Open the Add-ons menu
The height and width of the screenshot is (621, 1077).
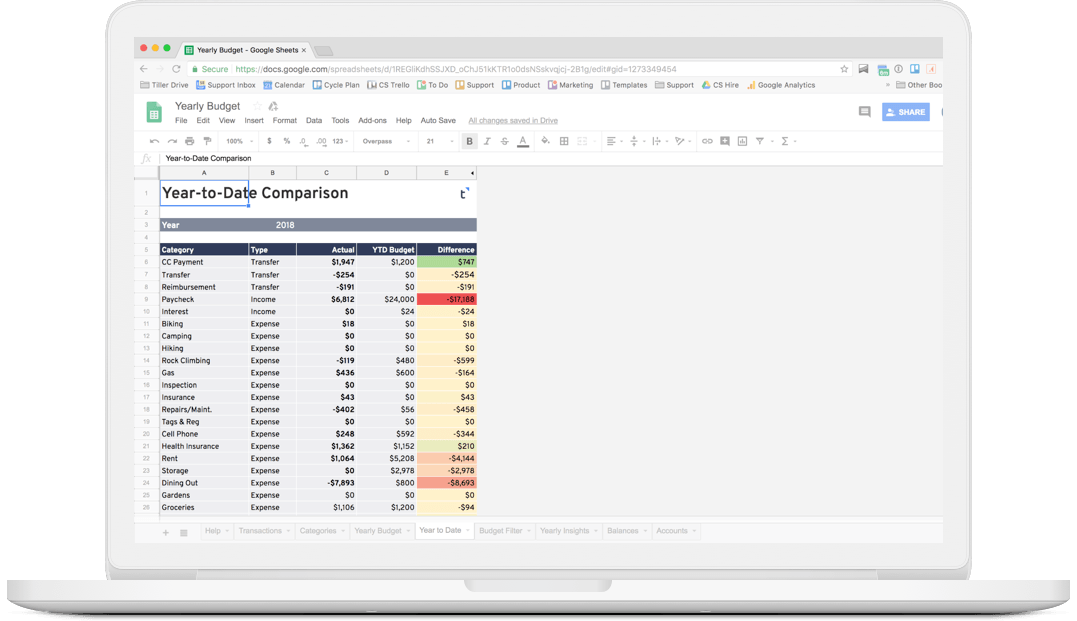pos(372,120)
